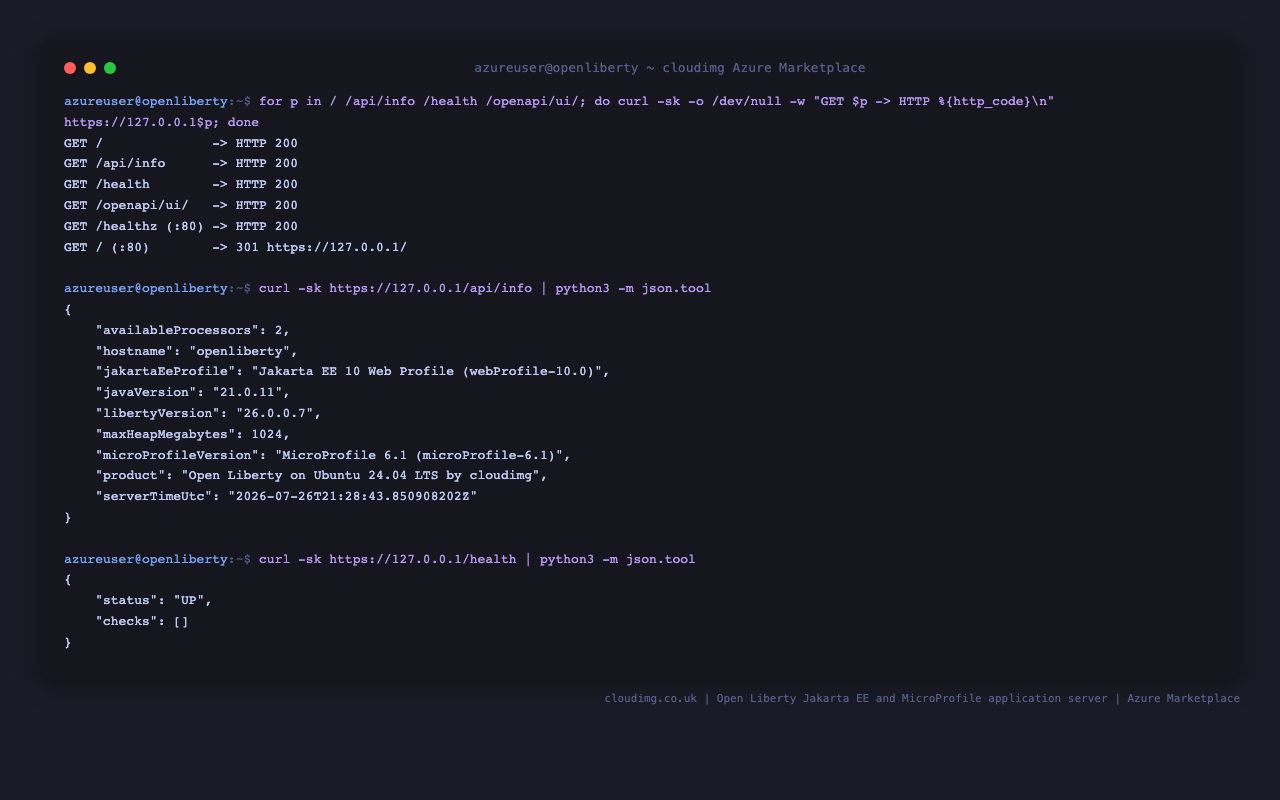Click the '"microProfileVersion"' JSON line
This screenshot has width=1280, height=800.
[333, 455]
